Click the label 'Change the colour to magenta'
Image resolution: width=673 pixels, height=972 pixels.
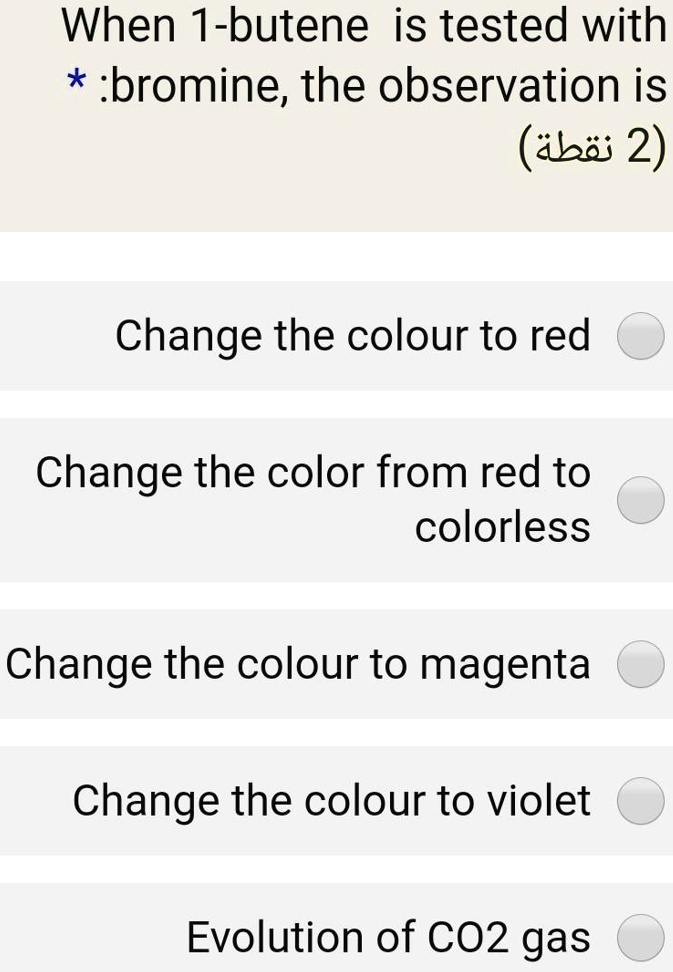click(297, 663)
